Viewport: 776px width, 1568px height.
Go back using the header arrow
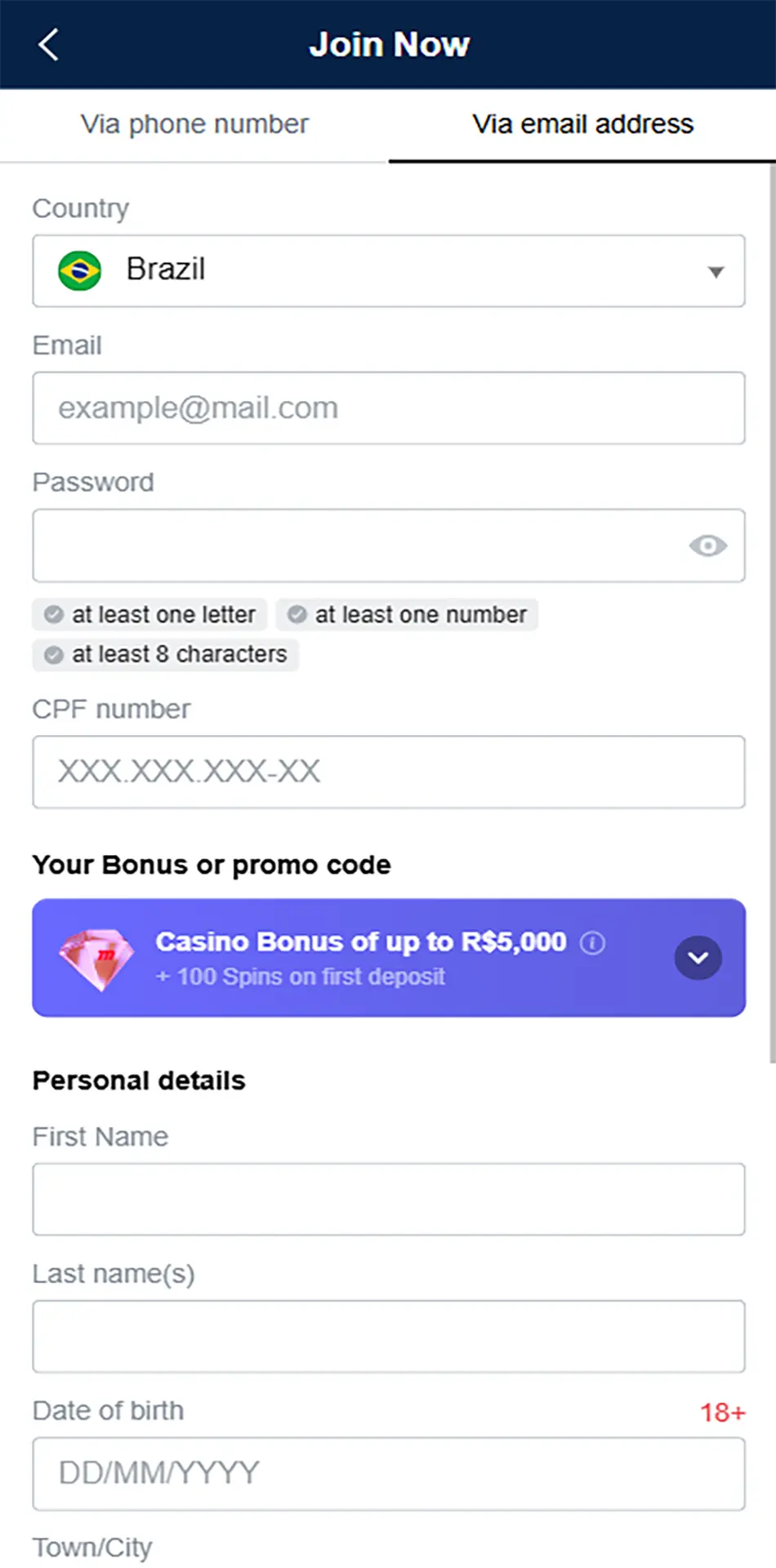[x=48, y=45]
